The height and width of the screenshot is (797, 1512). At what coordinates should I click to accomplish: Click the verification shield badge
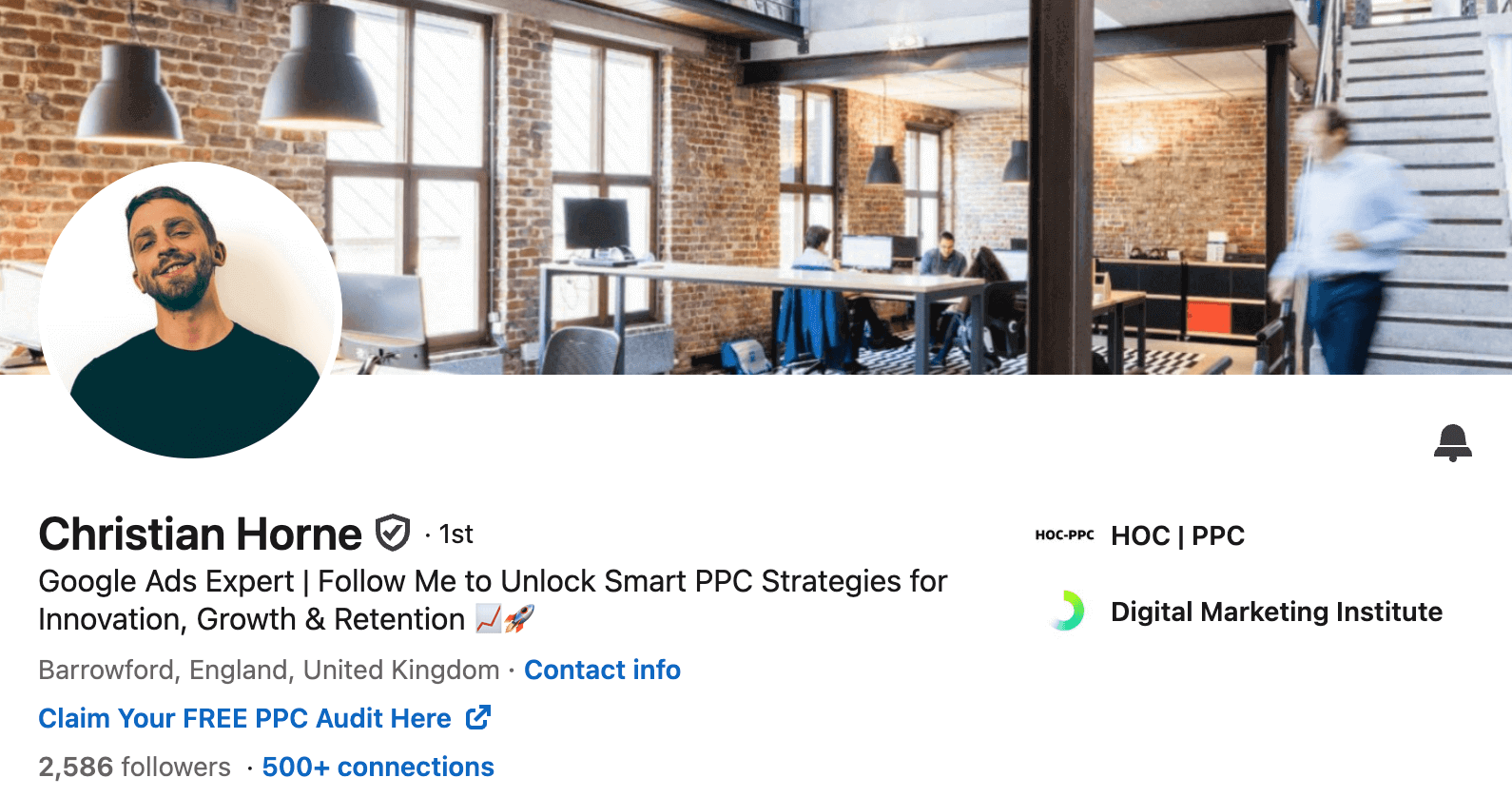pos(392,533)
